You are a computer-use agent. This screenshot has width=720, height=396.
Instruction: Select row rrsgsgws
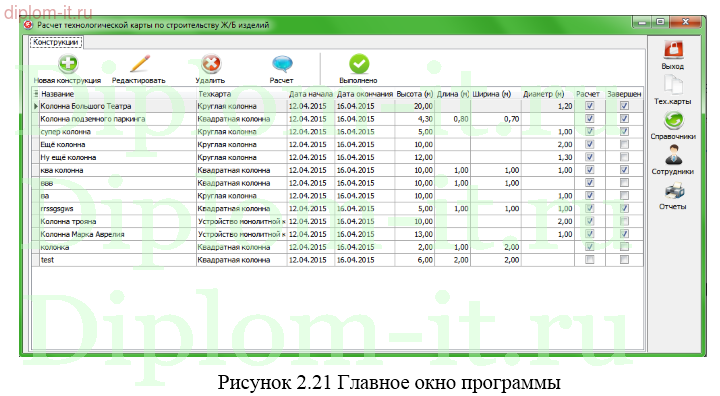(338, 208)
